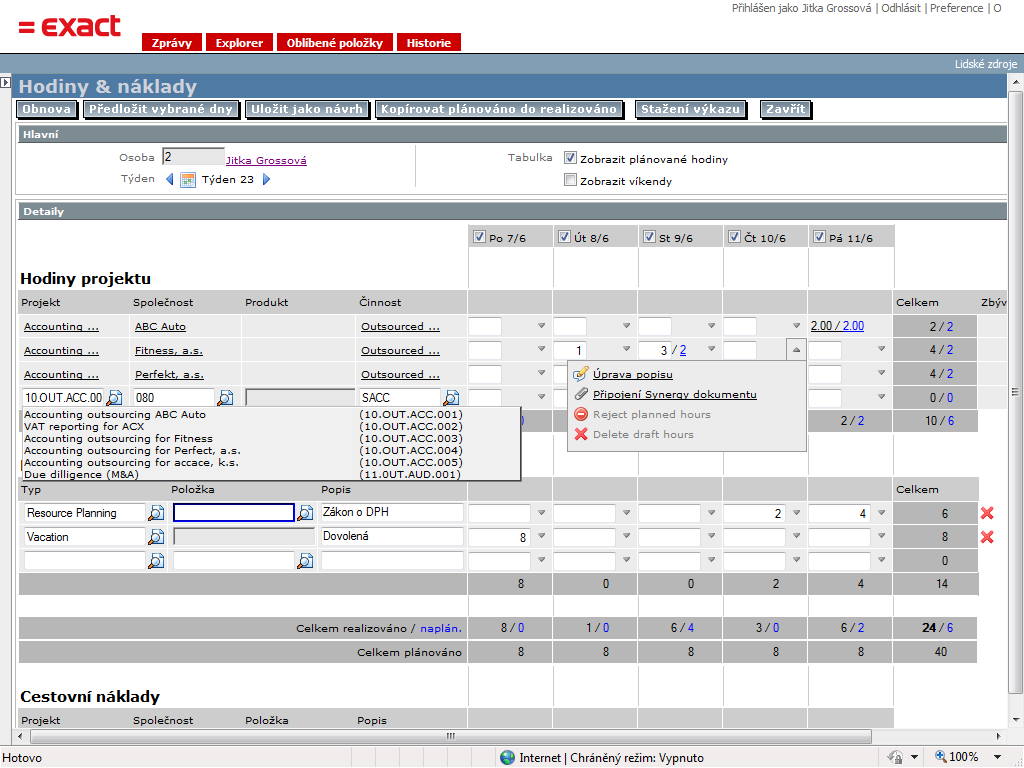
Task: Open the Oblíbené položky tab
Action: pyautogui.click(x=334, y=42)
